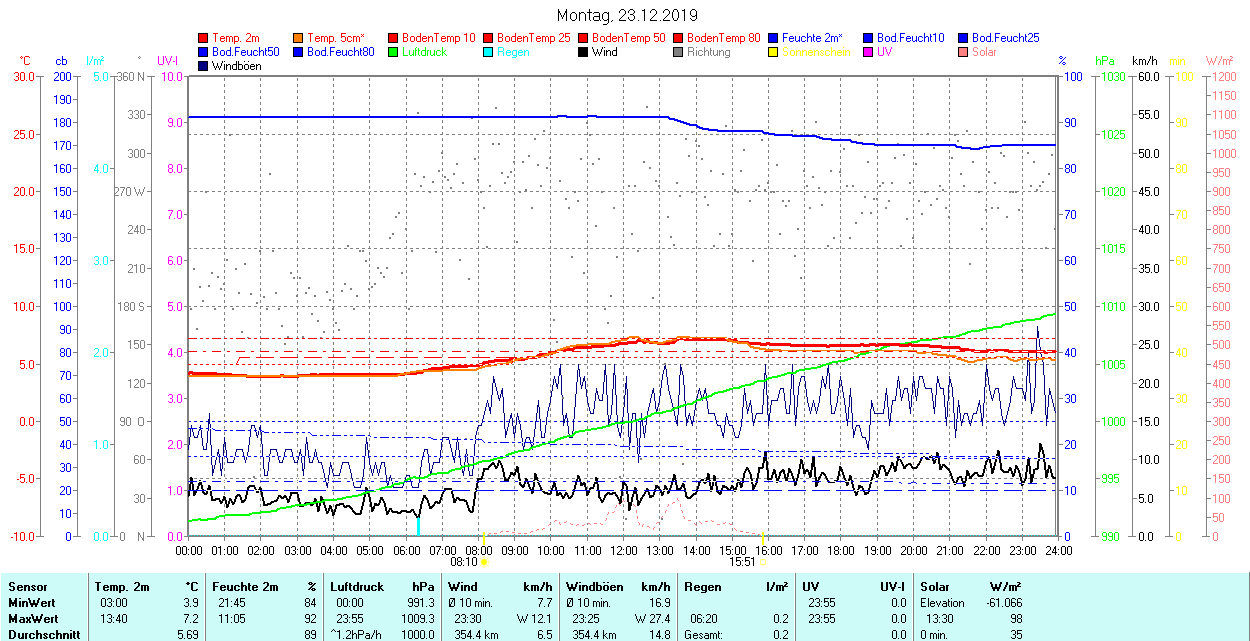Viewport: 1250px width, 641px height.
Task: Select the MaxWert row label
Action: (x=34, y=619)
